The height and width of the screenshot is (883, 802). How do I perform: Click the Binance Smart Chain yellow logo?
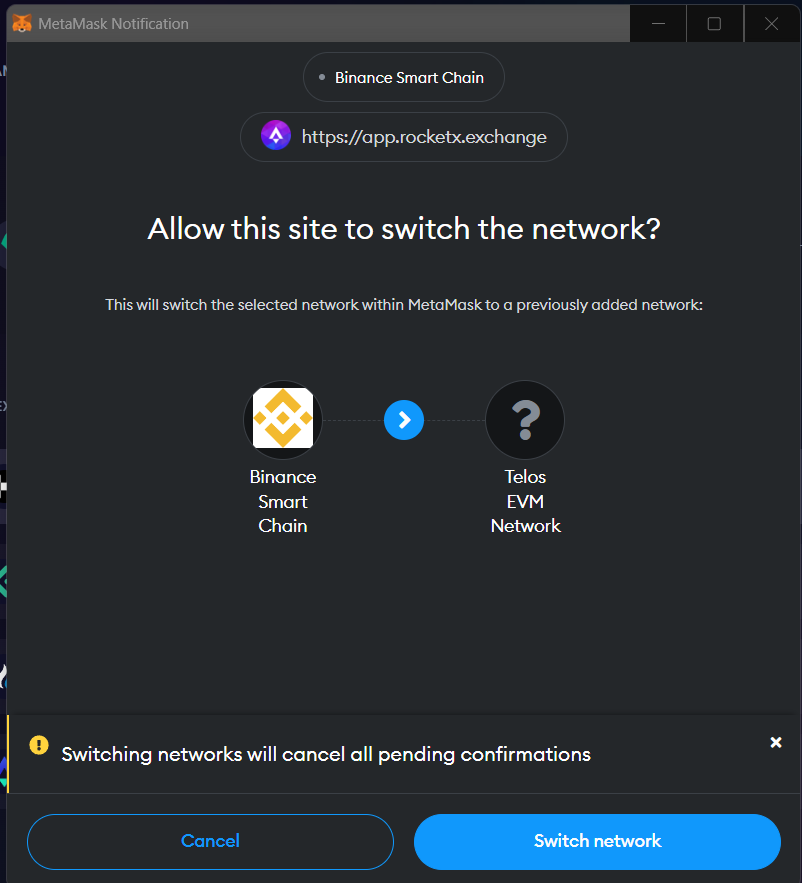[x=283, y=418]
